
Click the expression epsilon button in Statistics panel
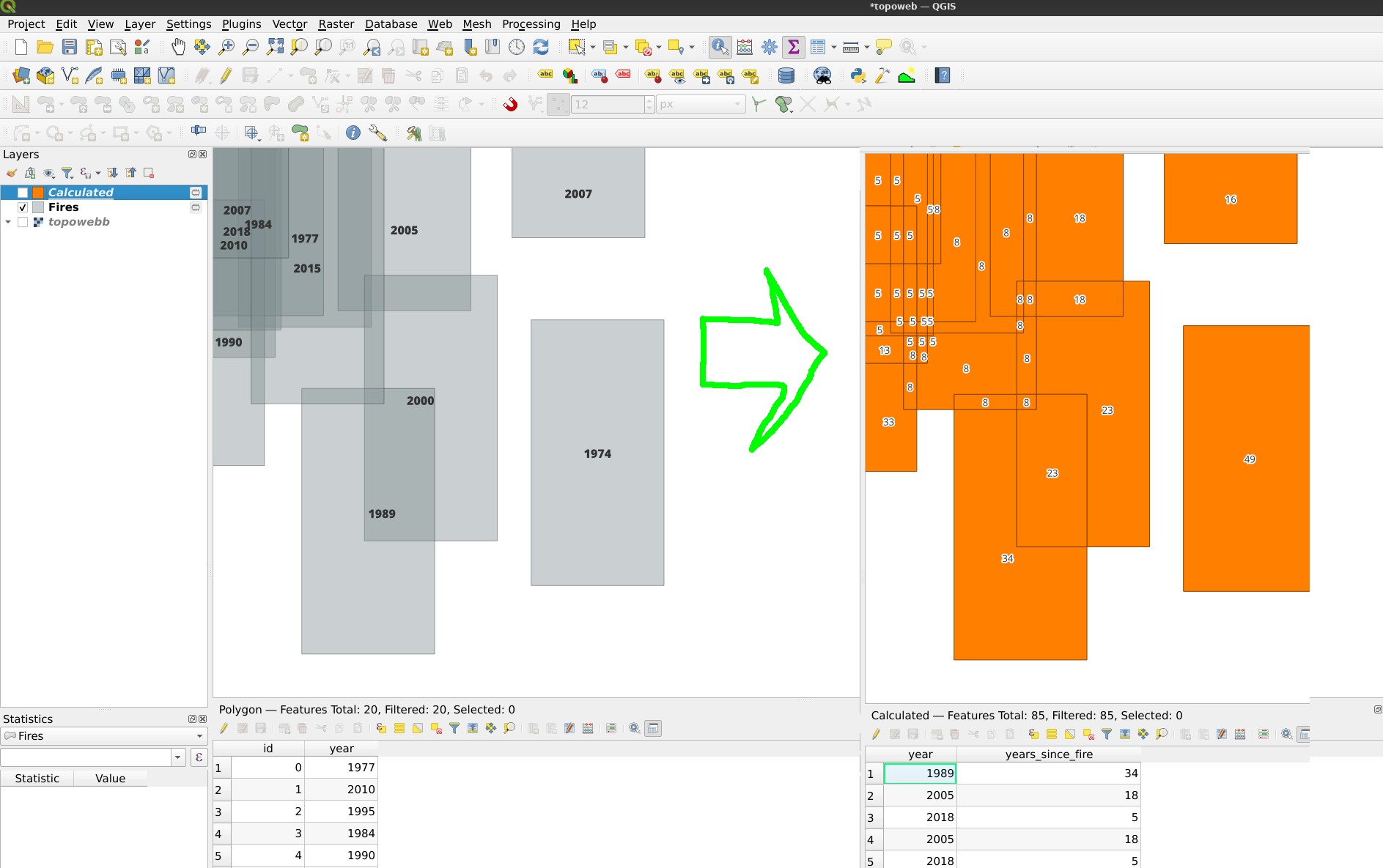(199, 757)
